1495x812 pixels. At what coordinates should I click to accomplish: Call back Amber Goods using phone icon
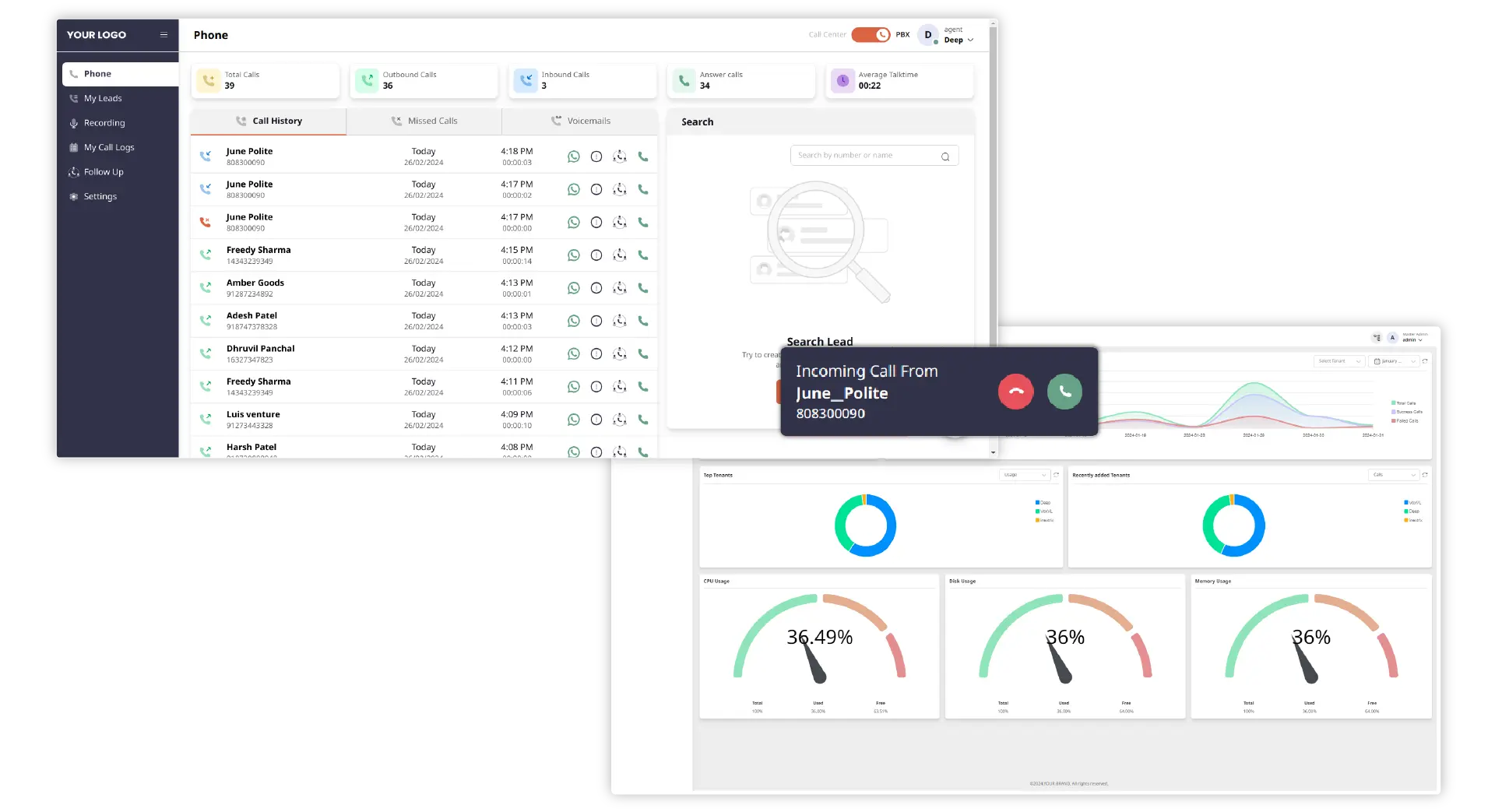pos(643,288)
